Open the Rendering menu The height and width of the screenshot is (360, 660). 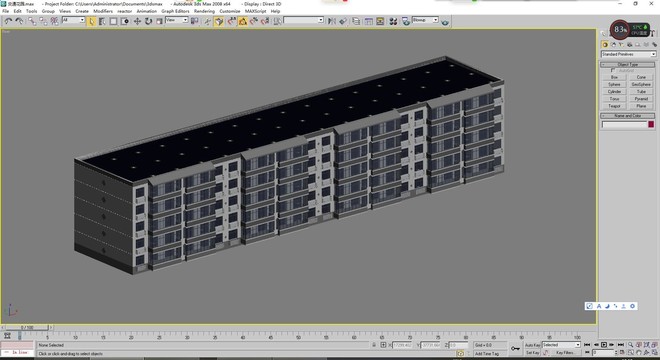204,11
